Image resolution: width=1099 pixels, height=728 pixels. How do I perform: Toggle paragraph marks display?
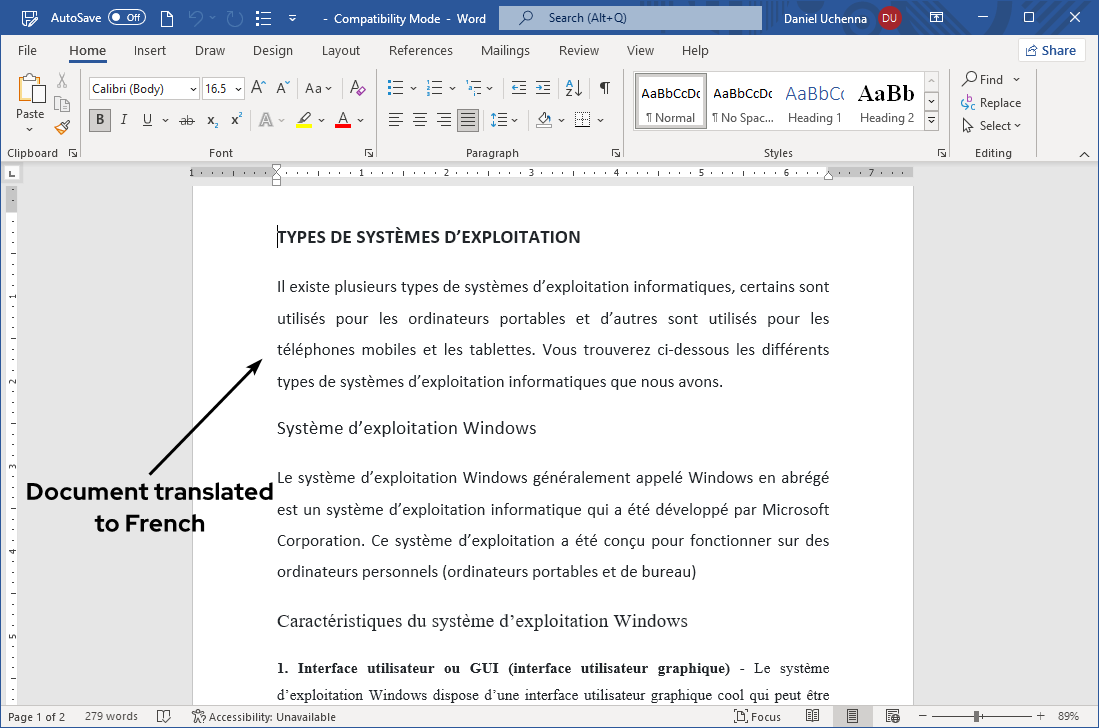604,88
